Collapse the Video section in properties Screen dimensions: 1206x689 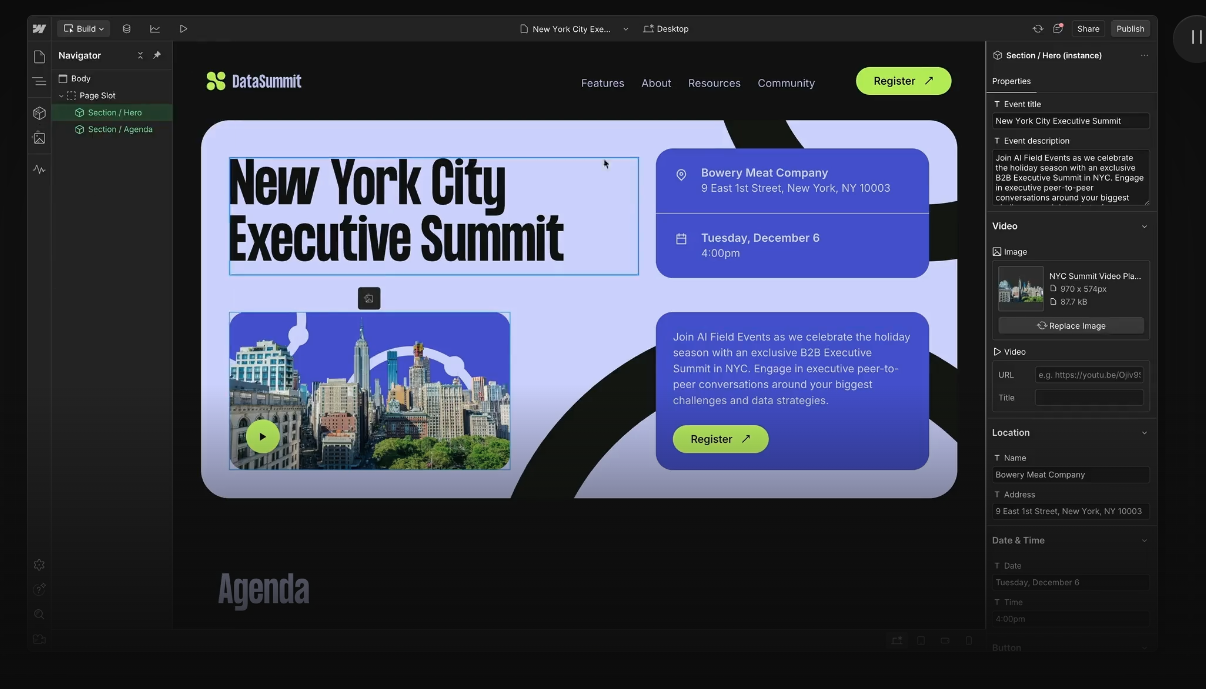click(1144, 226)
